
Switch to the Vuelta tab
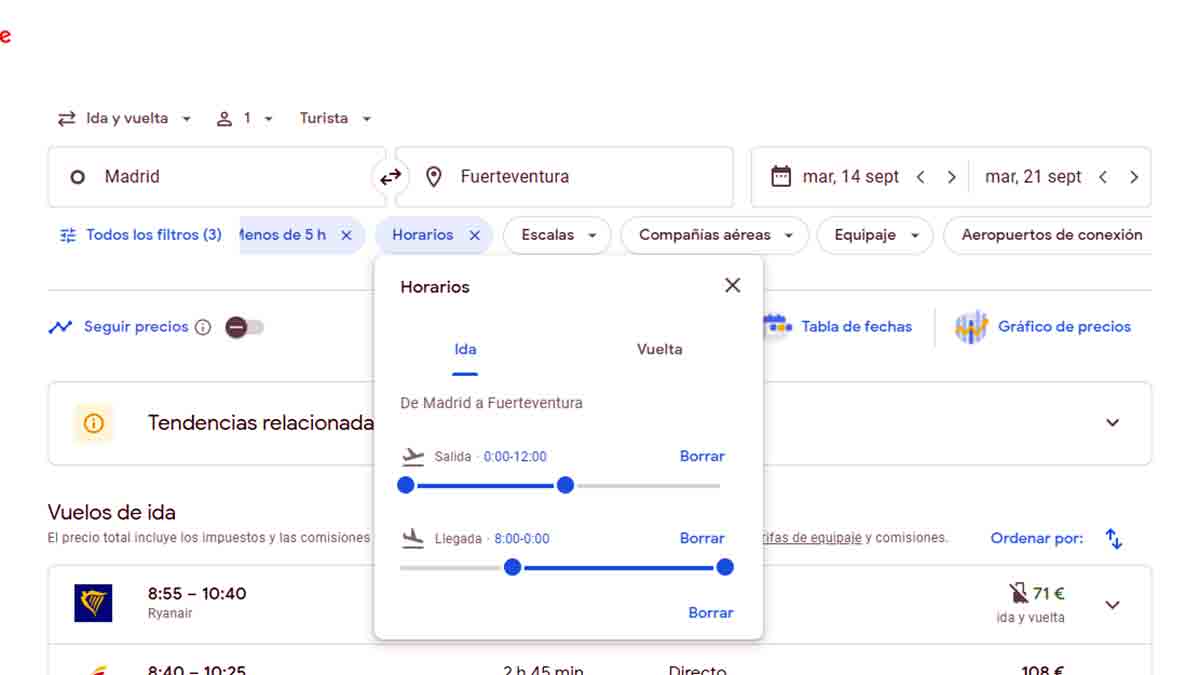[659, 350]
